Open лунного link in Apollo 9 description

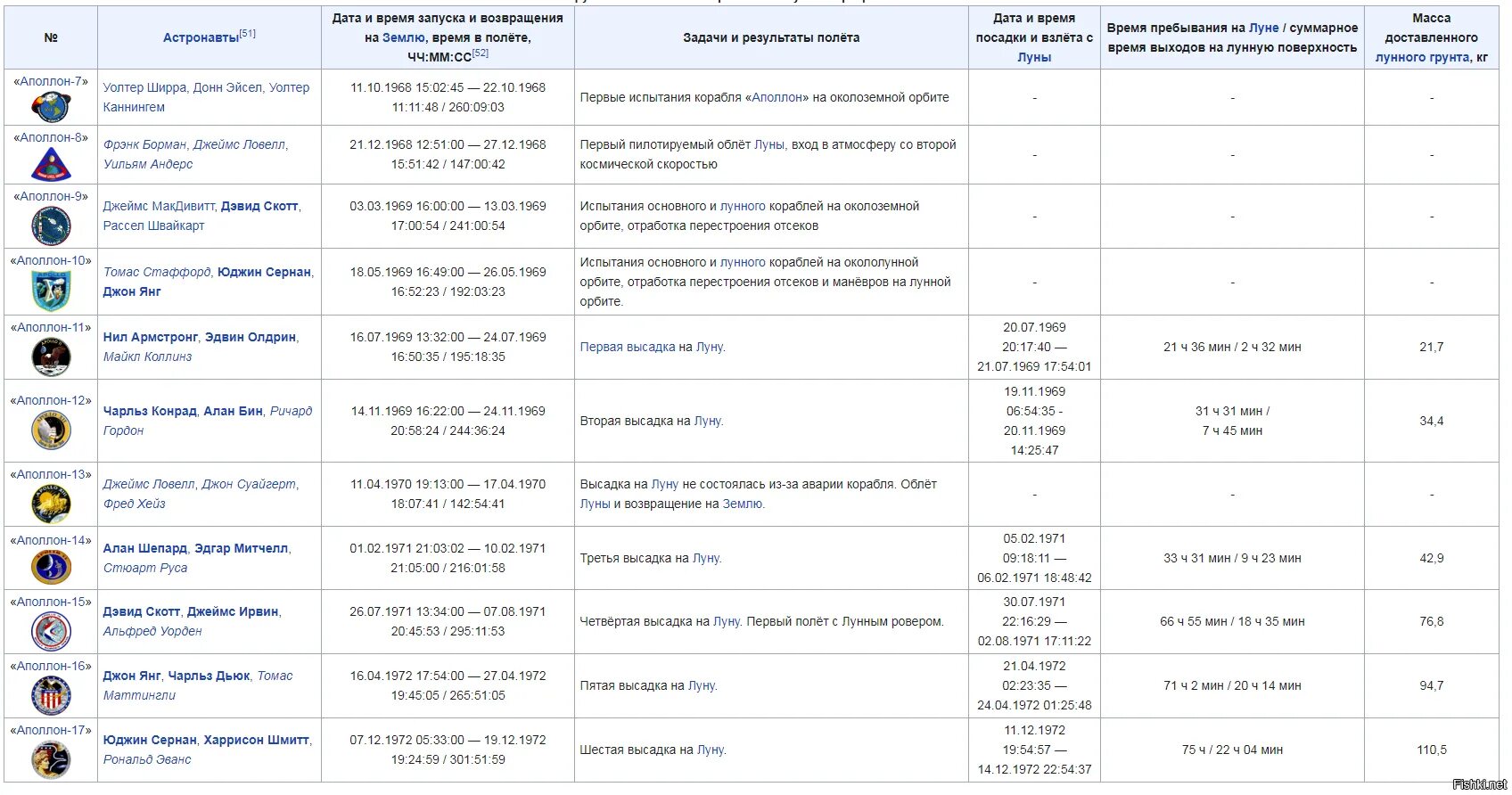pyautogui.click(x=743, y=206)
